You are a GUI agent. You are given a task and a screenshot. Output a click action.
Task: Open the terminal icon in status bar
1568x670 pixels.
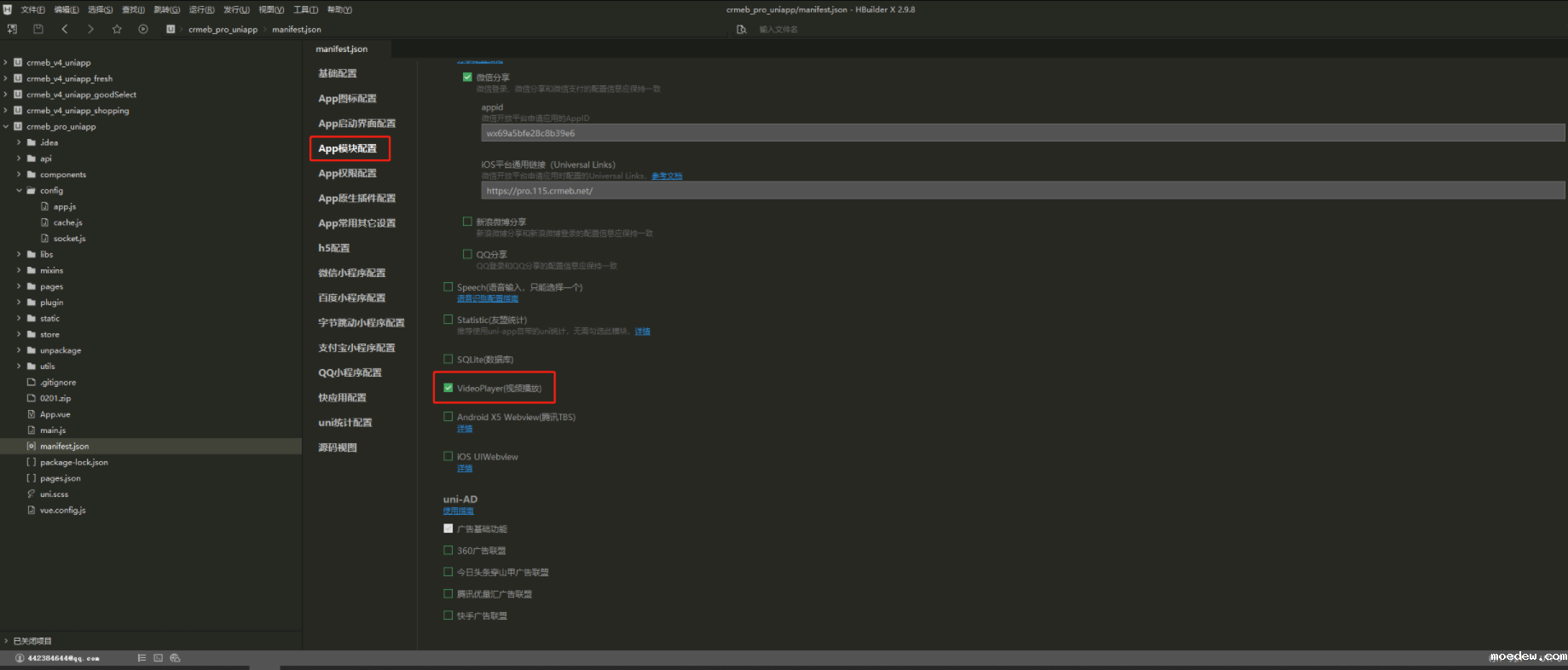(158, 658)
